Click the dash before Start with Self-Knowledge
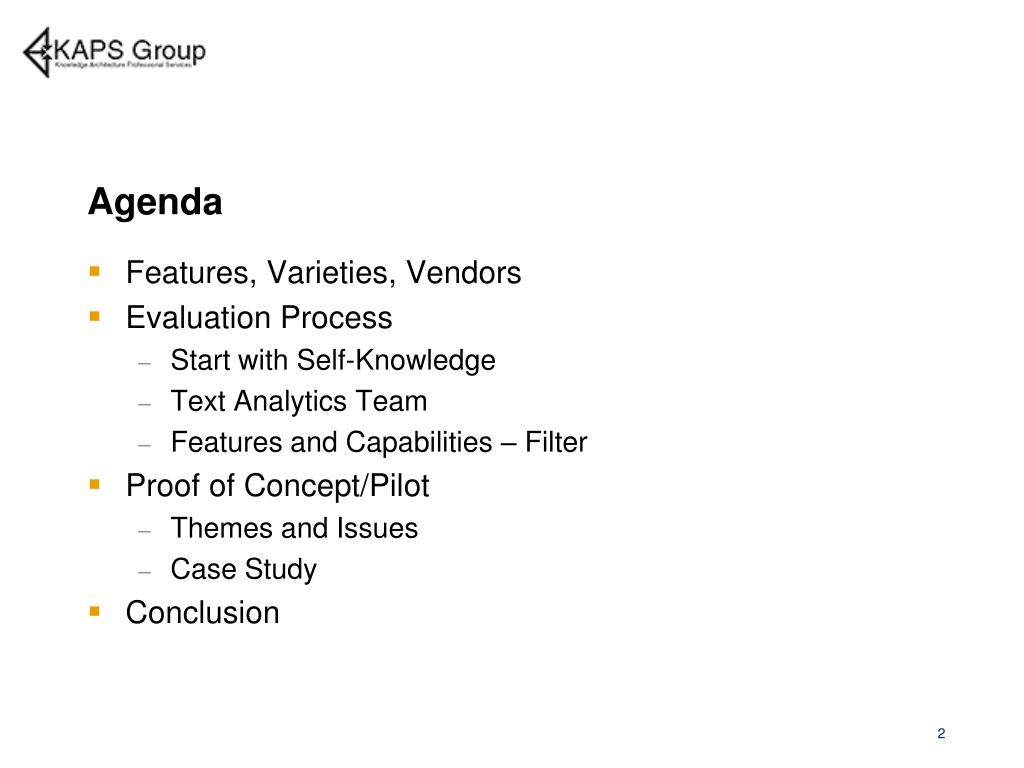This screenshot has width=1024, height=768. 145,363
